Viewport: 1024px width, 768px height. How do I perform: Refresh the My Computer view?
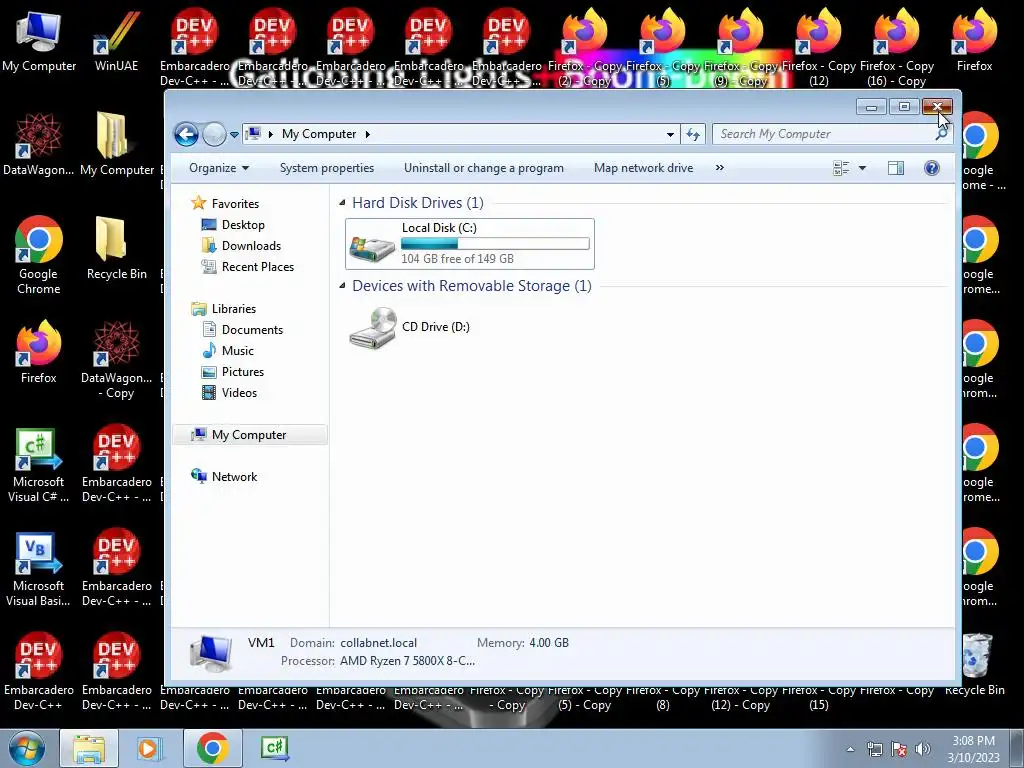pos(692,135)
